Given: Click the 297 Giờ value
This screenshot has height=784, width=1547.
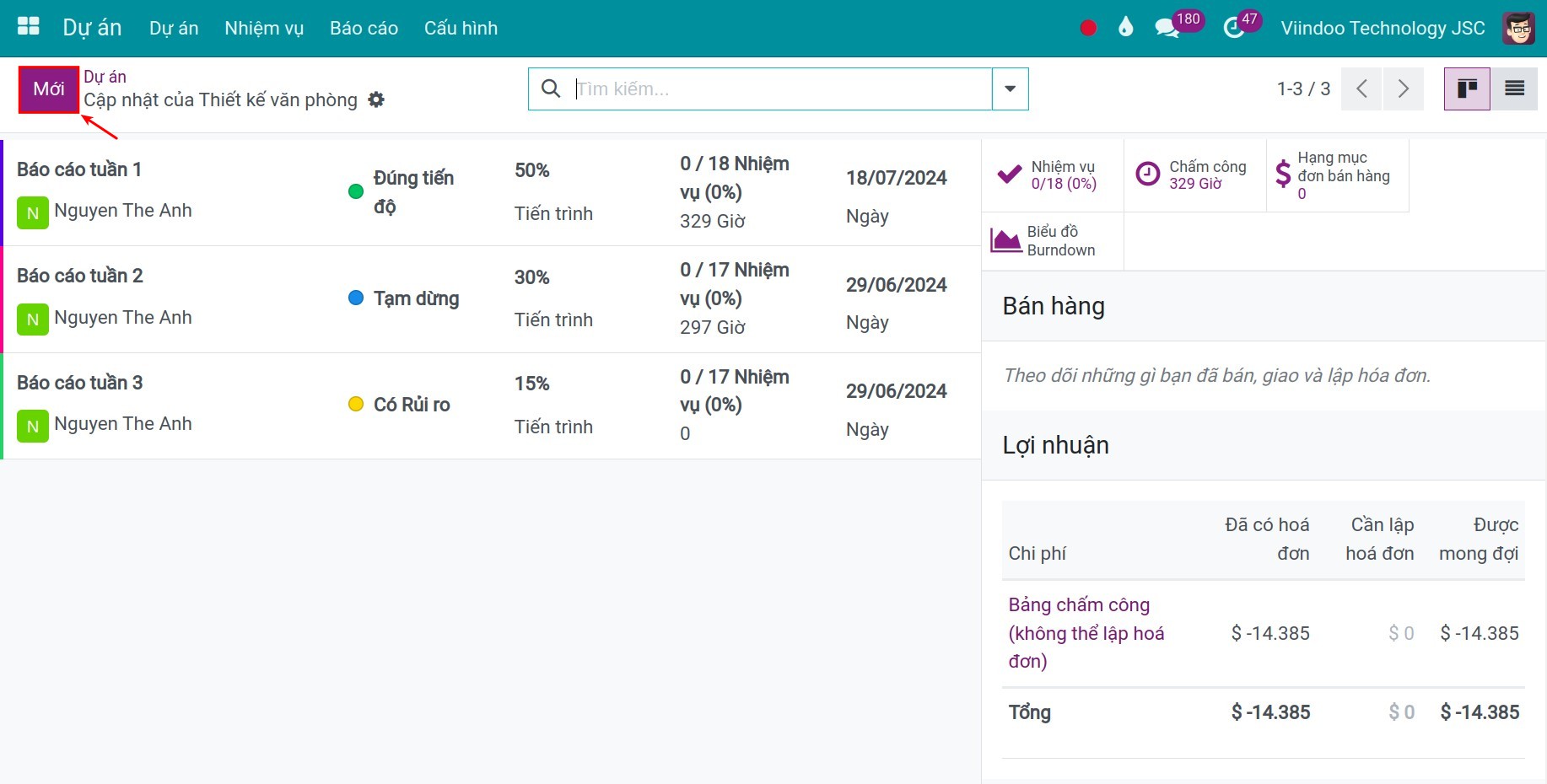Looking at the screenshot, I should point(713,327).
